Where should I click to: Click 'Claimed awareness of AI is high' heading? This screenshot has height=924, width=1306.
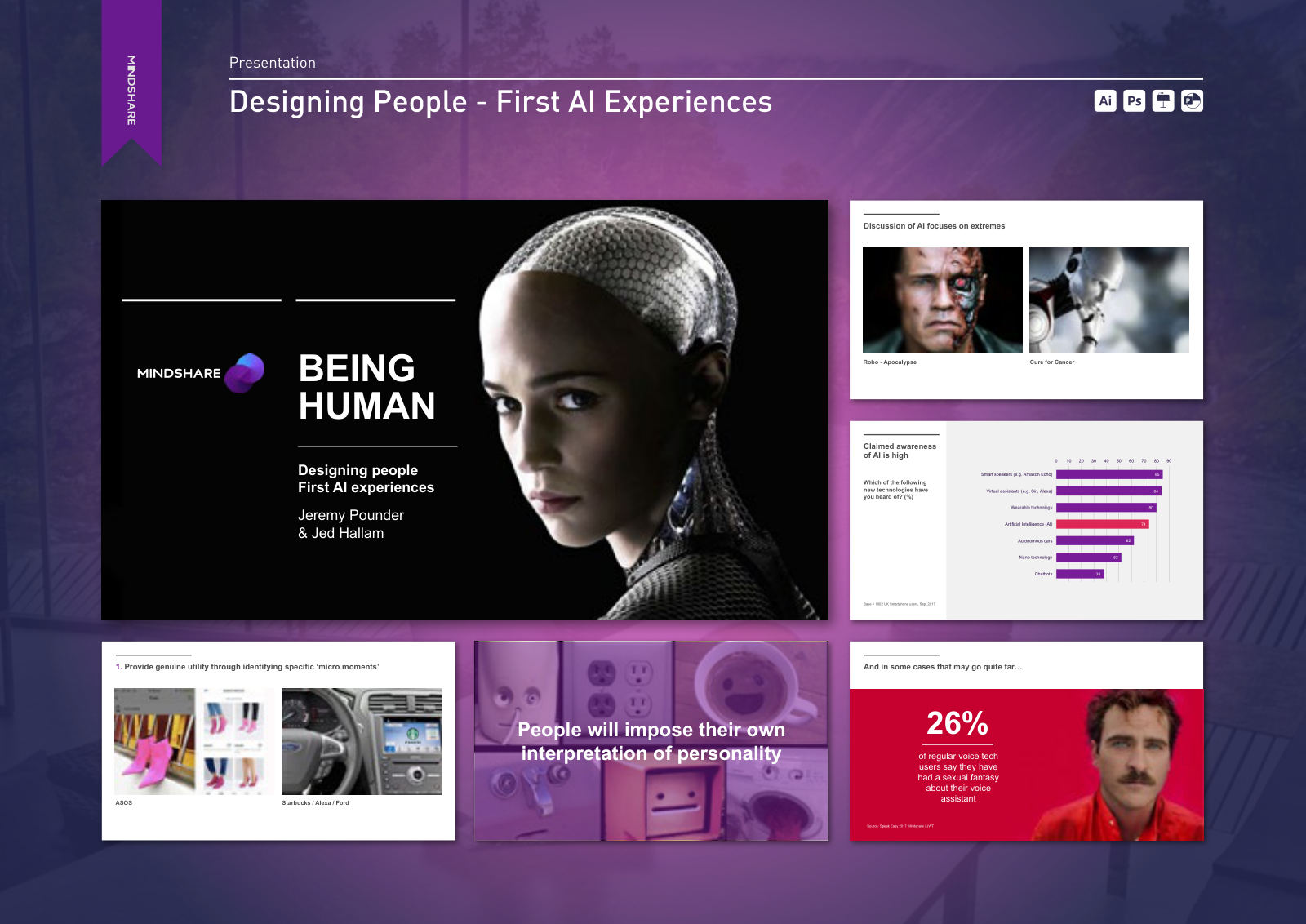900,451
